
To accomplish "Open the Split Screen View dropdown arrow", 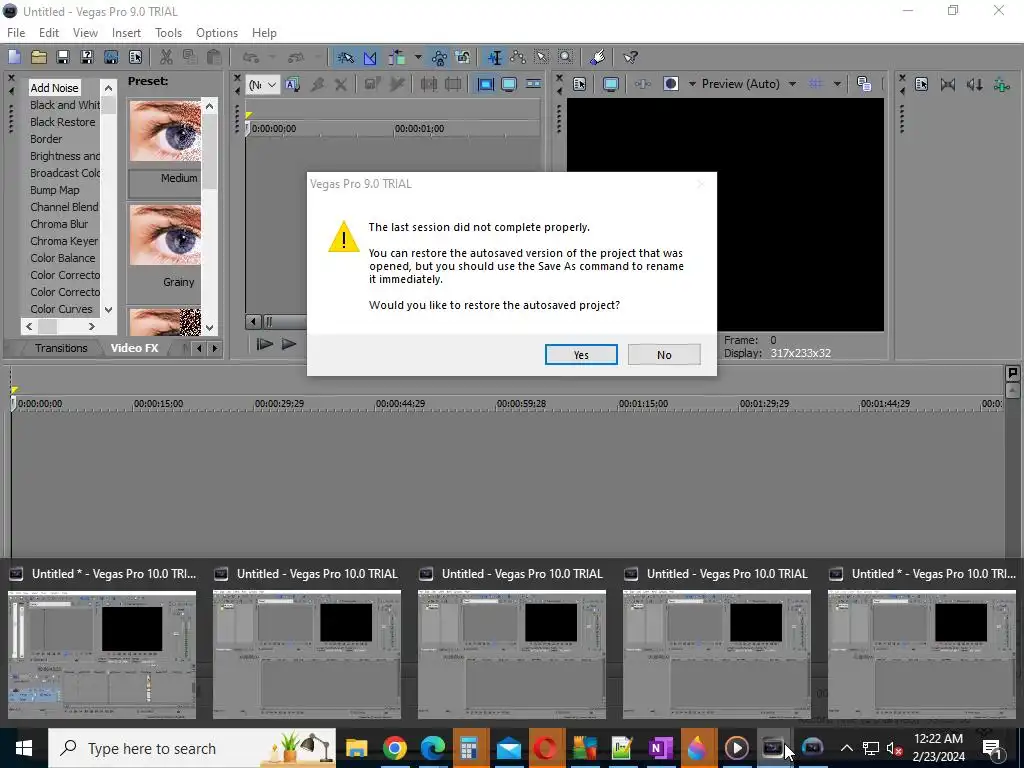I will 692,84.
